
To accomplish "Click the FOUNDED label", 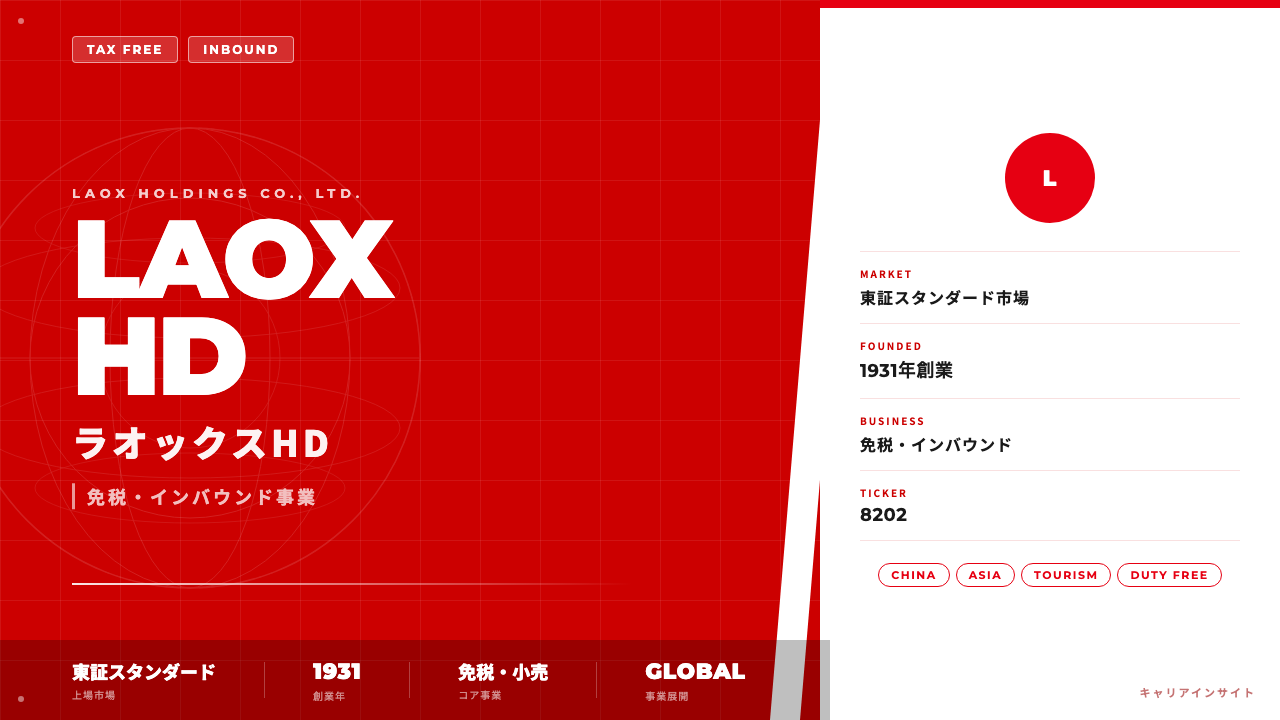I will (x=891, y=346).
